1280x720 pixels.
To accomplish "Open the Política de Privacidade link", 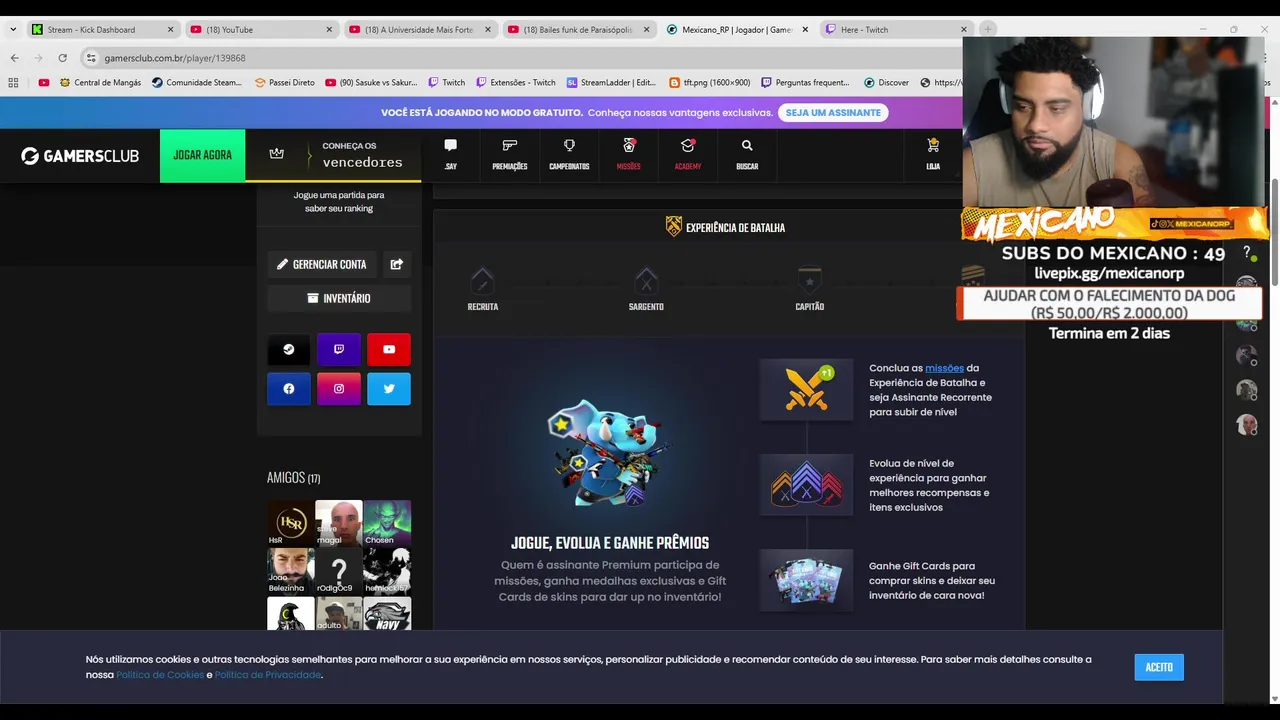I will pos(268,675).
